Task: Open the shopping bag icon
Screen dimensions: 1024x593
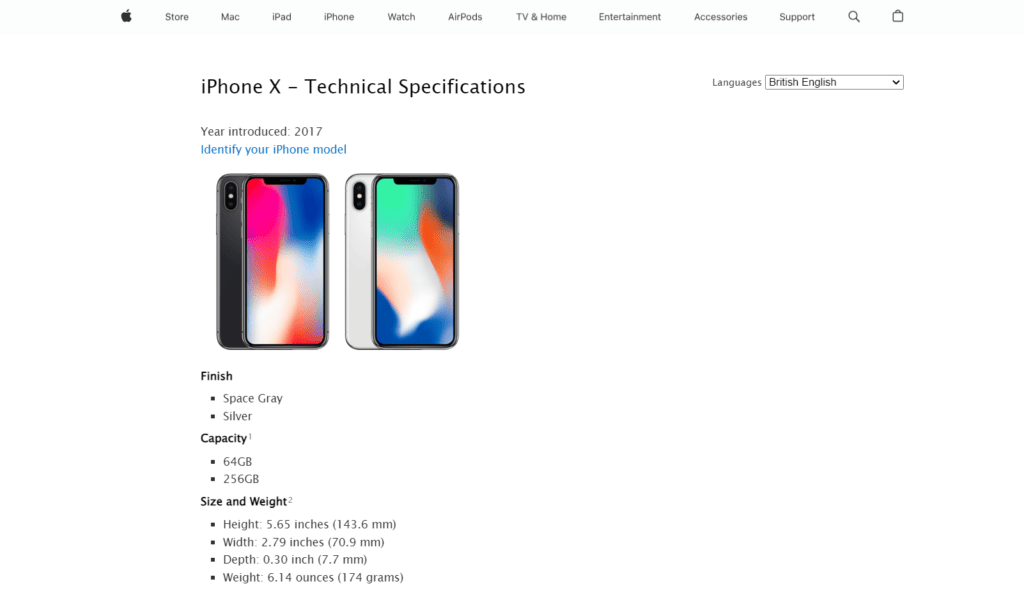Action: pos(897,16)
